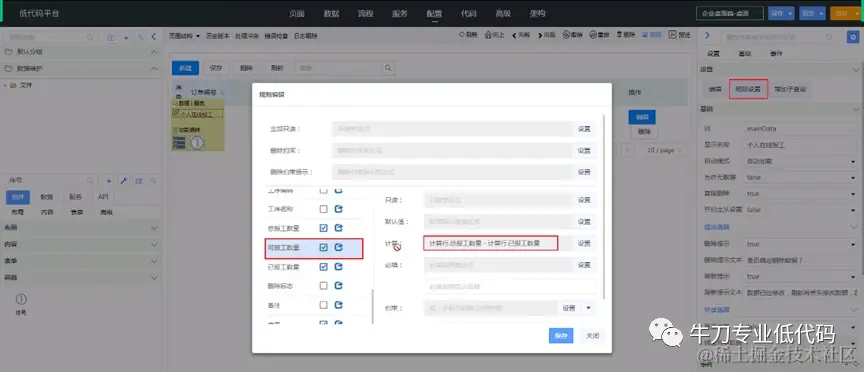Click 设置 button beside 全部只读 field

(584, 129)
